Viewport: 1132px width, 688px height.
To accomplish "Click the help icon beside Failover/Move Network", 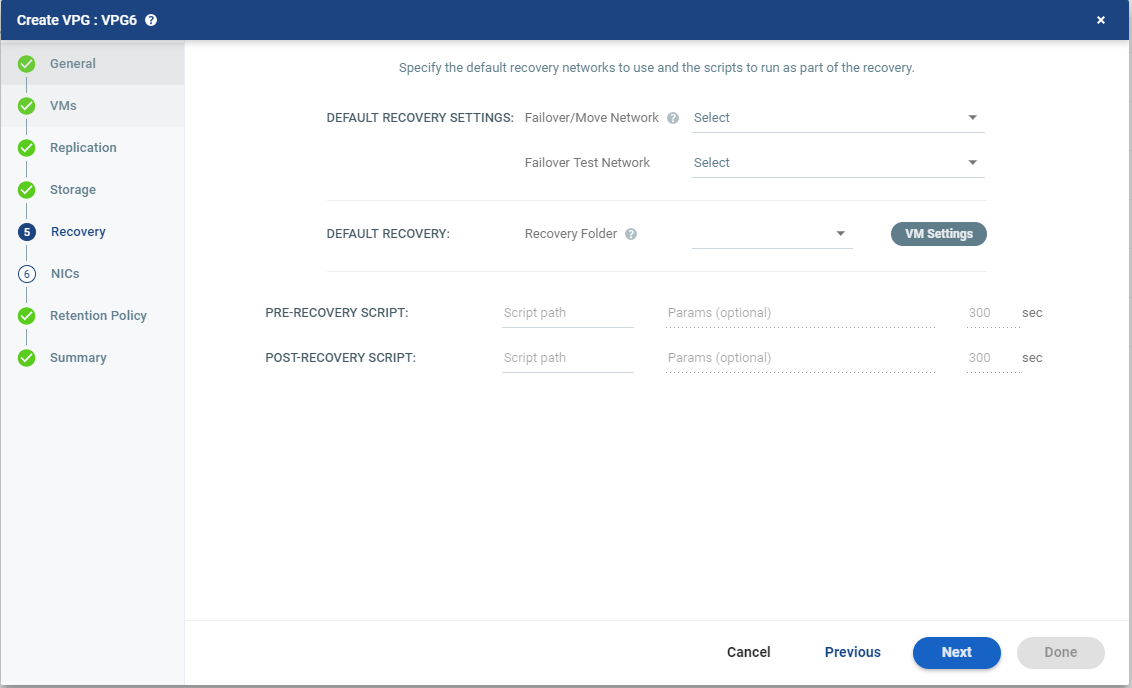I will [673, 118].
